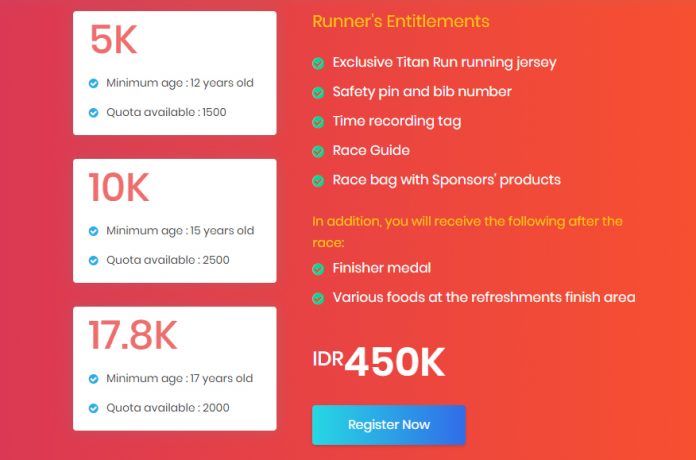Click blue check beside 5K quota available
The image size is (696, 460).
94,112
